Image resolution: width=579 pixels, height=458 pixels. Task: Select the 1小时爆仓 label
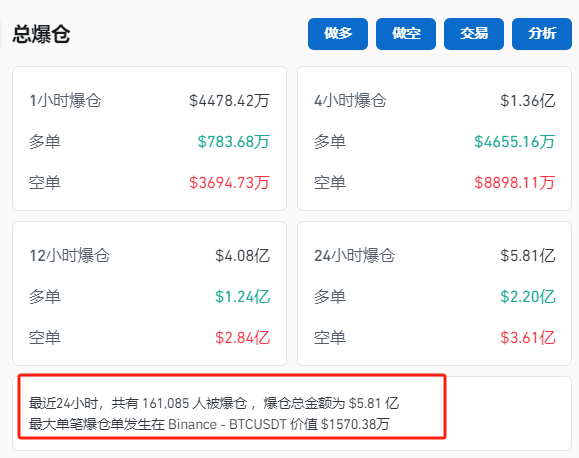(65, 101)
